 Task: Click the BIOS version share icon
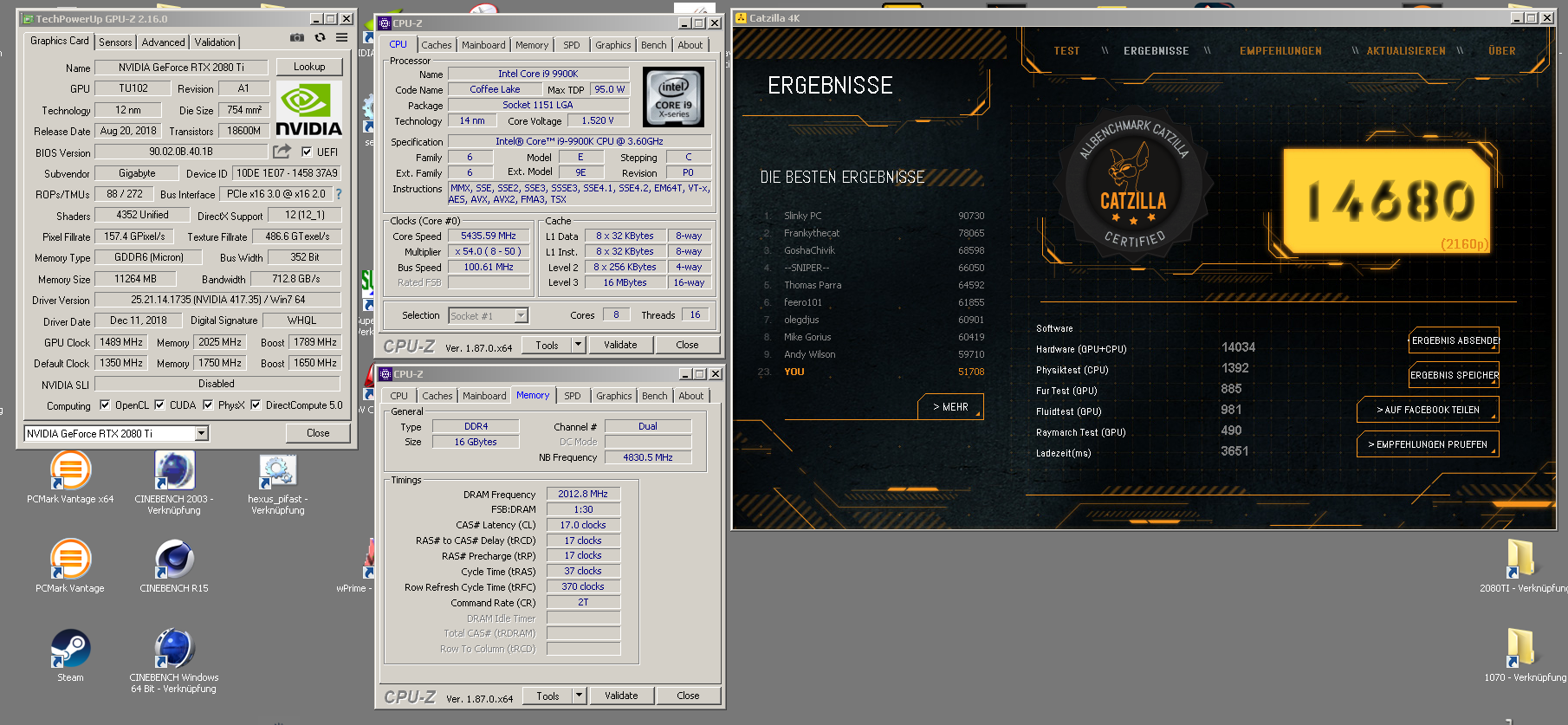click(x=282, y=152)
